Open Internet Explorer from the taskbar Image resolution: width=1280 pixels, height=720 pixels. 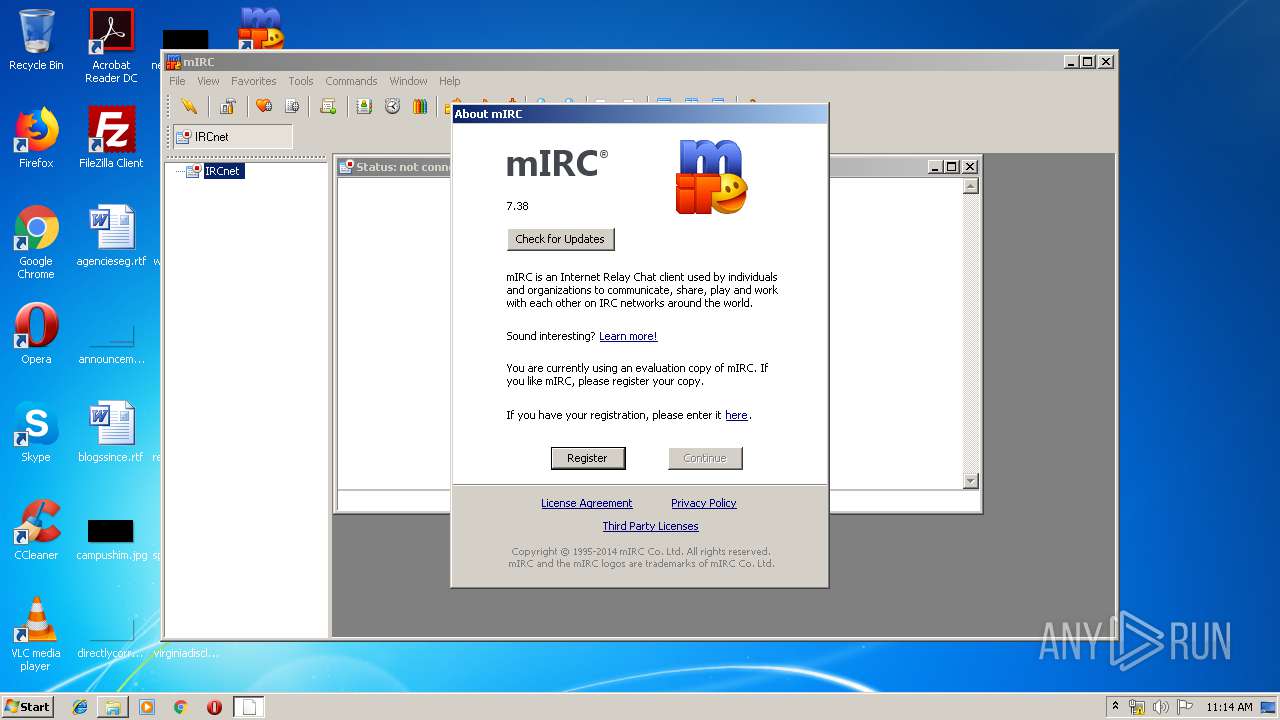pos(80,707)
